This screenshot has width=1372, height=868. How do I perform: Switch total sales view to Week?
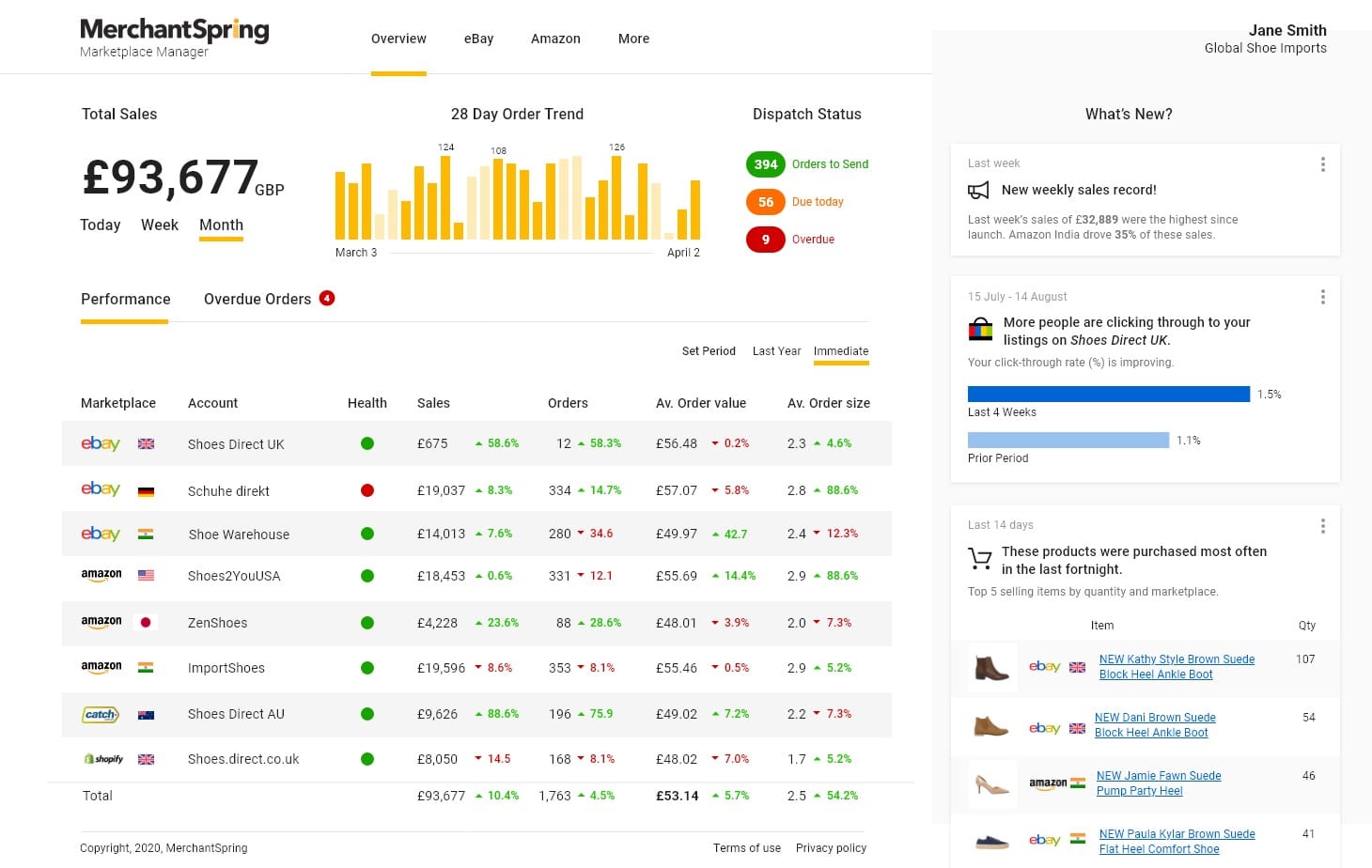(x=159, y=225)
